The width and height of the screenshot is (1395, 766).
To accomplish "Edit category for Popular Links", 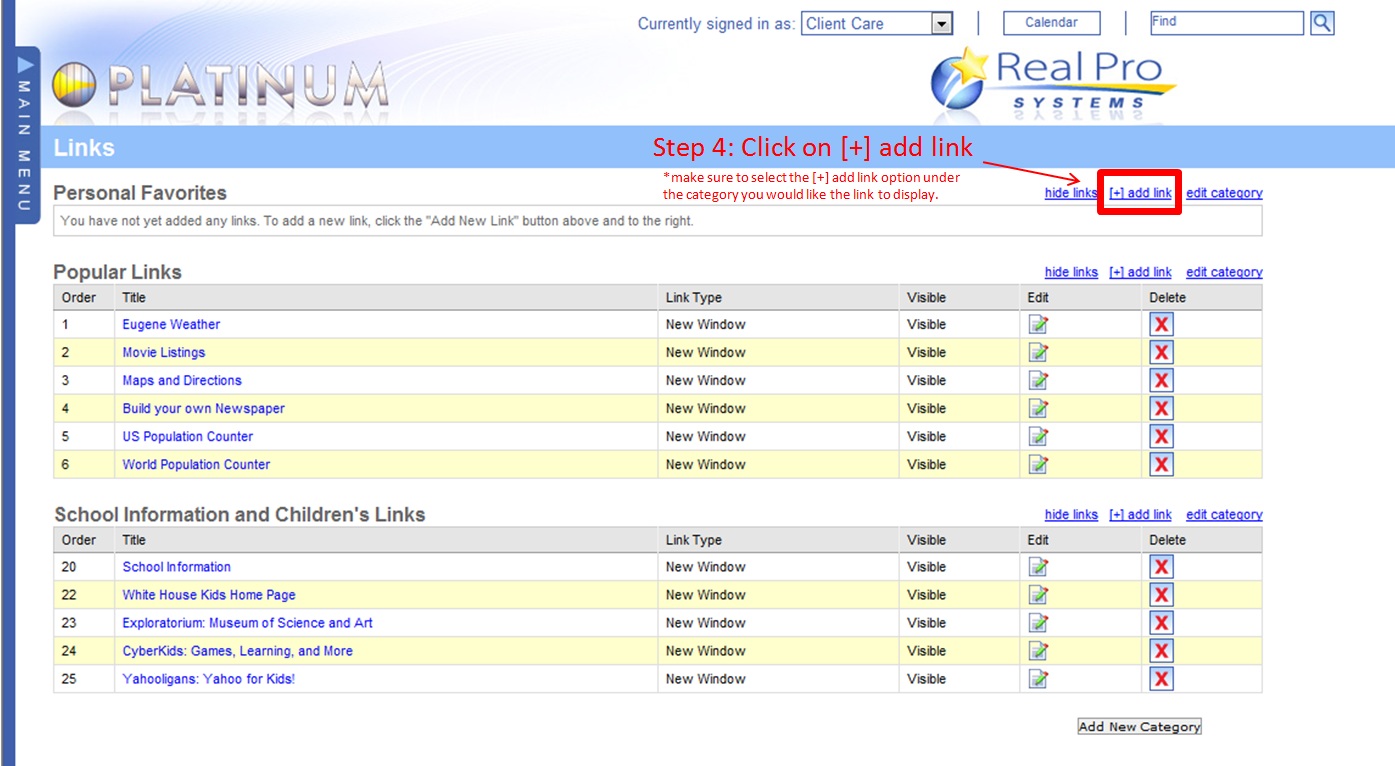I will [1224, 272].
